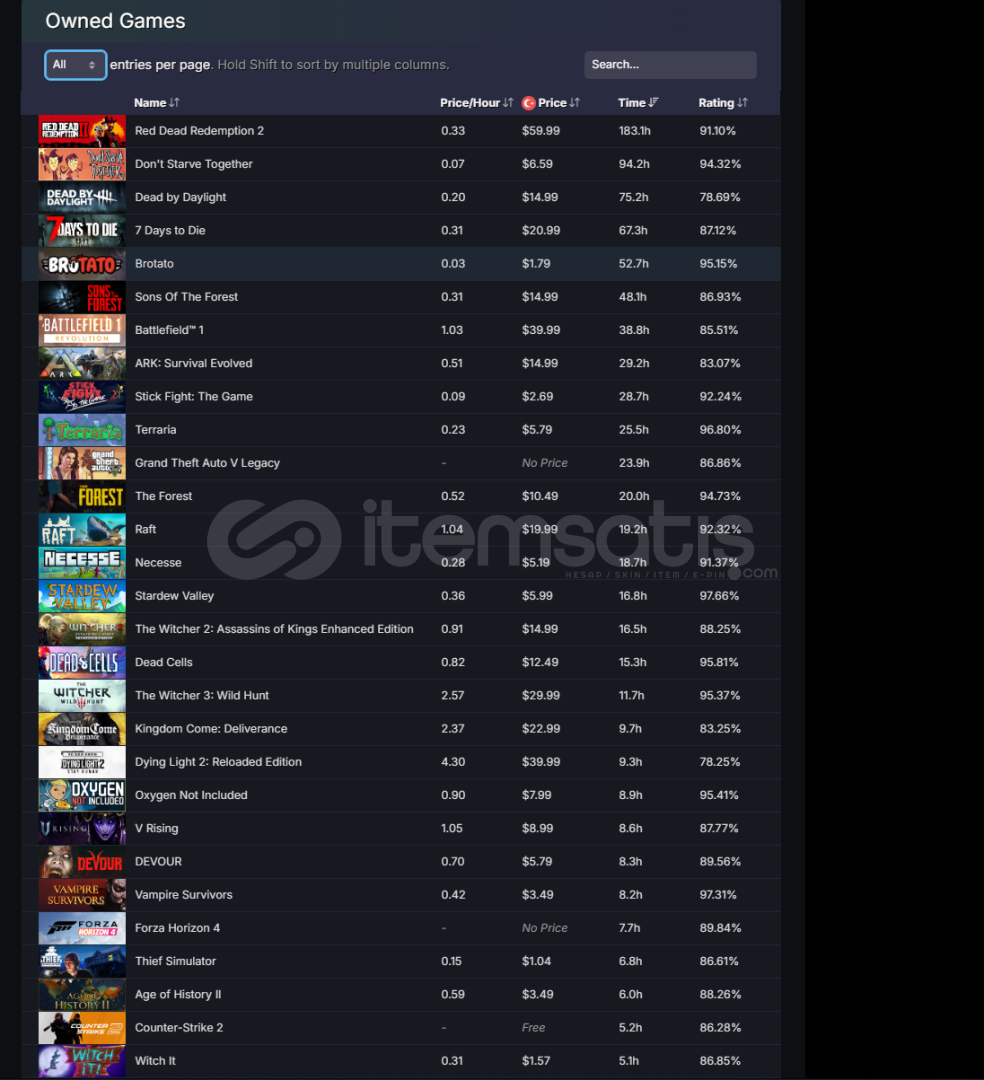Click the "$22.99" price for Kingdom Come: Deliverance
Screen dimensions: 984x1080
pyautogui.click(x=541, y=729)
